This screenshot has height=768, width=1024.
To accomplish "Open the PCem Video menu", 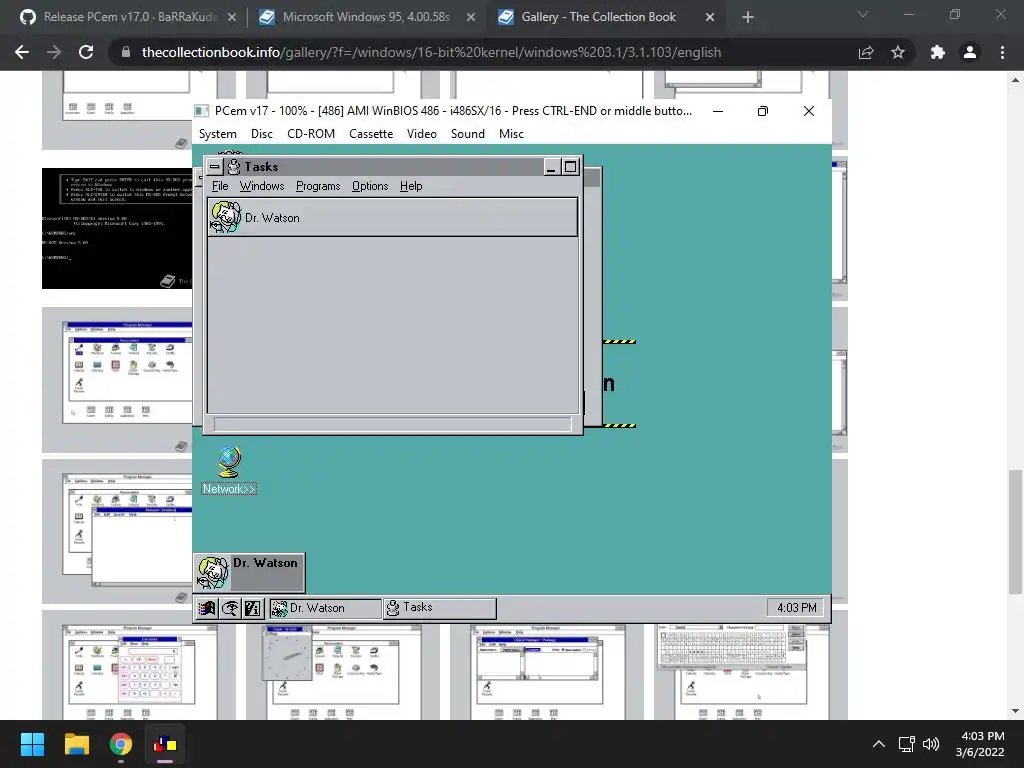I will tap(422, 134).
